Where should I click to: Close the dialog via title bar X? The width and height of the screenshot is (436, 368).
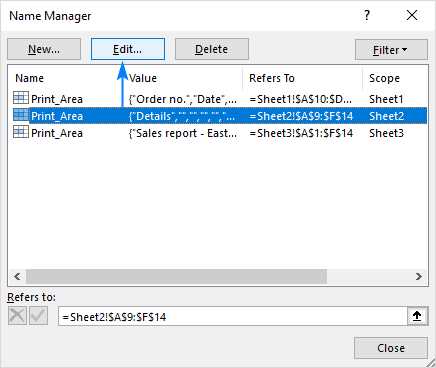point(412,15)
